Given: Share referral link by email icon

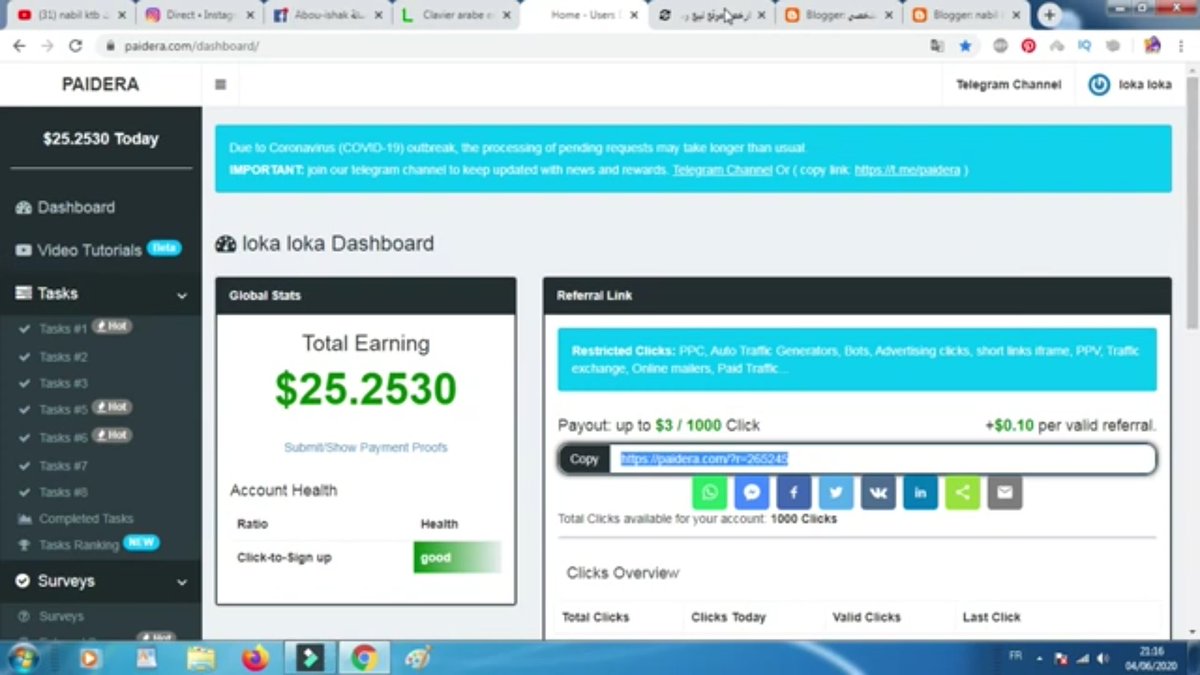Looking at the screenshot, I should pos(1004,492).
